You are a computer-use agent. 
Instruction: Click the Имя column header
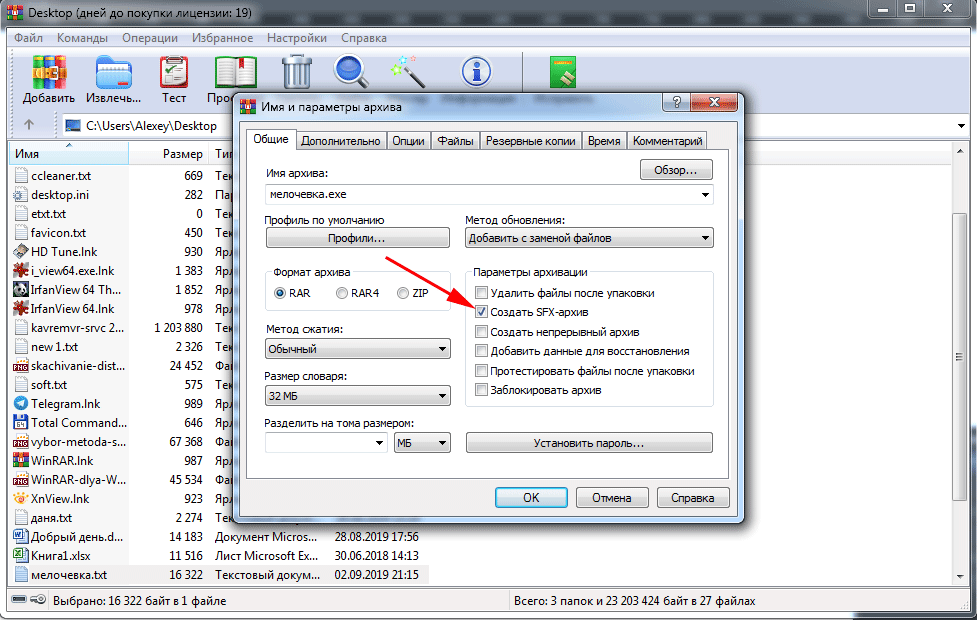[x=69, y=153]
